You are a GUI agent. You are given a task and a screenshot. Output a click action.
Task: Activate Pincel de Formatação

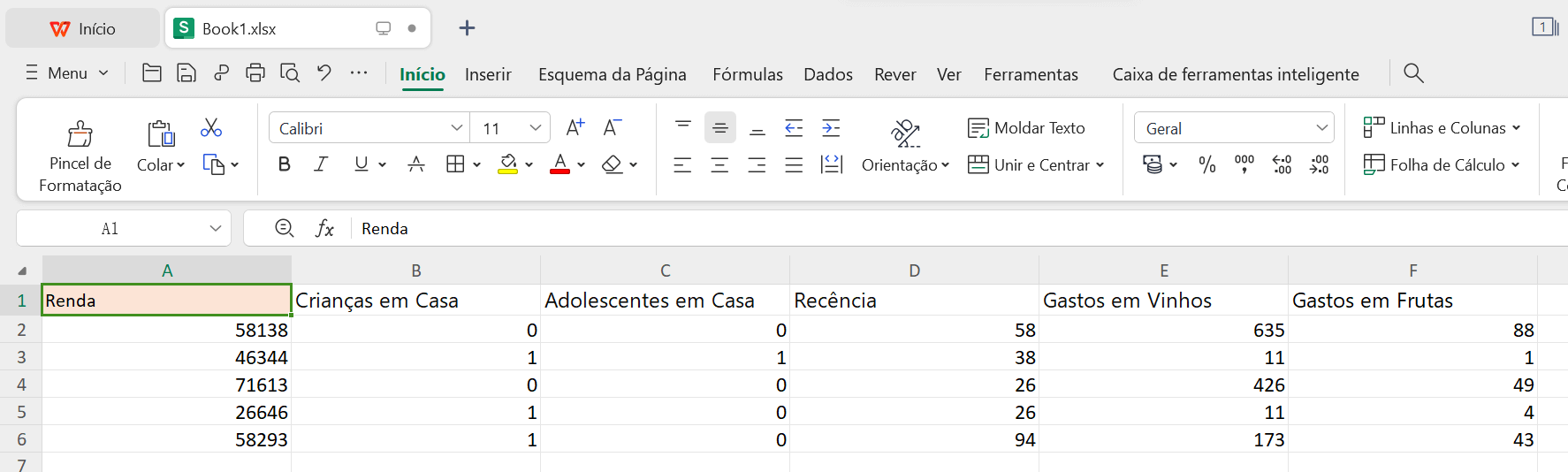coord(80,156)
